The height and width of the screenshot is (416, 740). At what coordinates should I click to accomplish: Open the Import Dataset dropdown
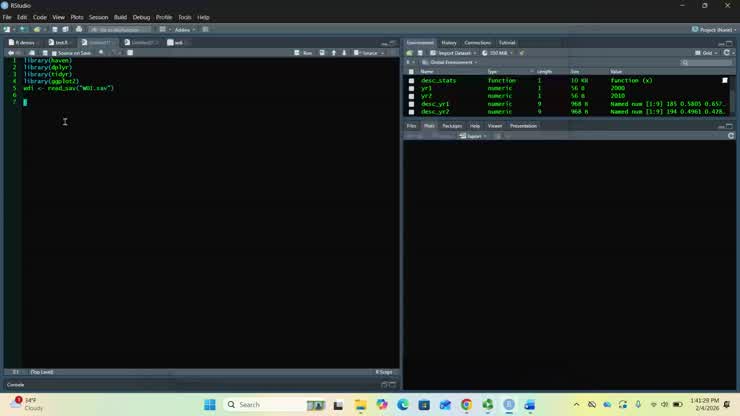(453, 53)
